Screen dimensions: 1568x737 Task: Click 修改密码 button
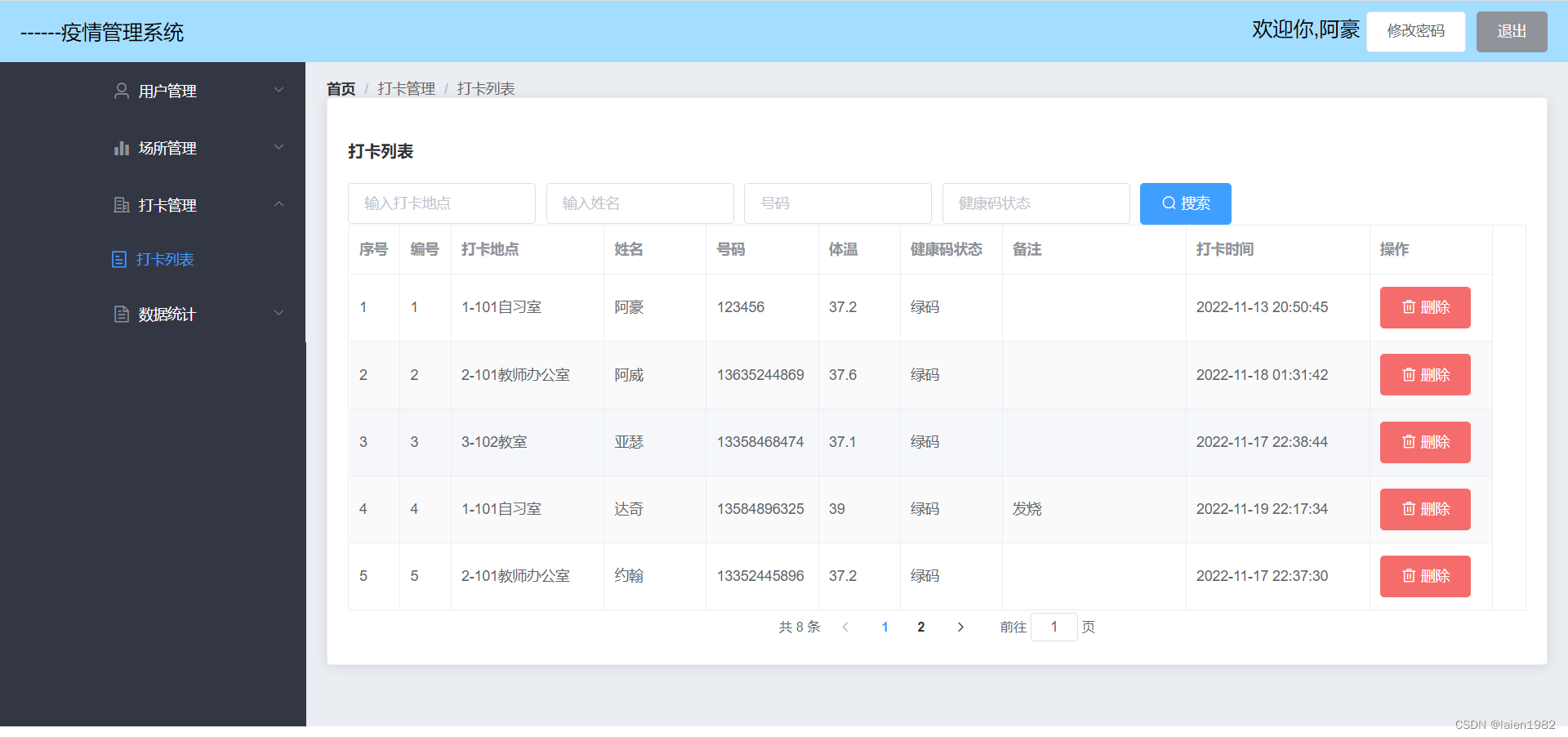pos(1415,31)
